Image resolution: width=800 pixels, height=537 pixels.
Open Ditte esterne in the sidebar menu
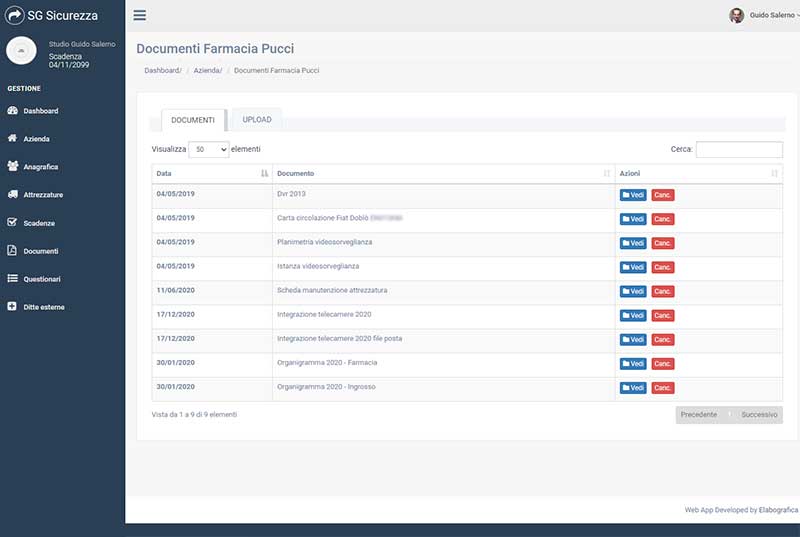tap(44, 307)
